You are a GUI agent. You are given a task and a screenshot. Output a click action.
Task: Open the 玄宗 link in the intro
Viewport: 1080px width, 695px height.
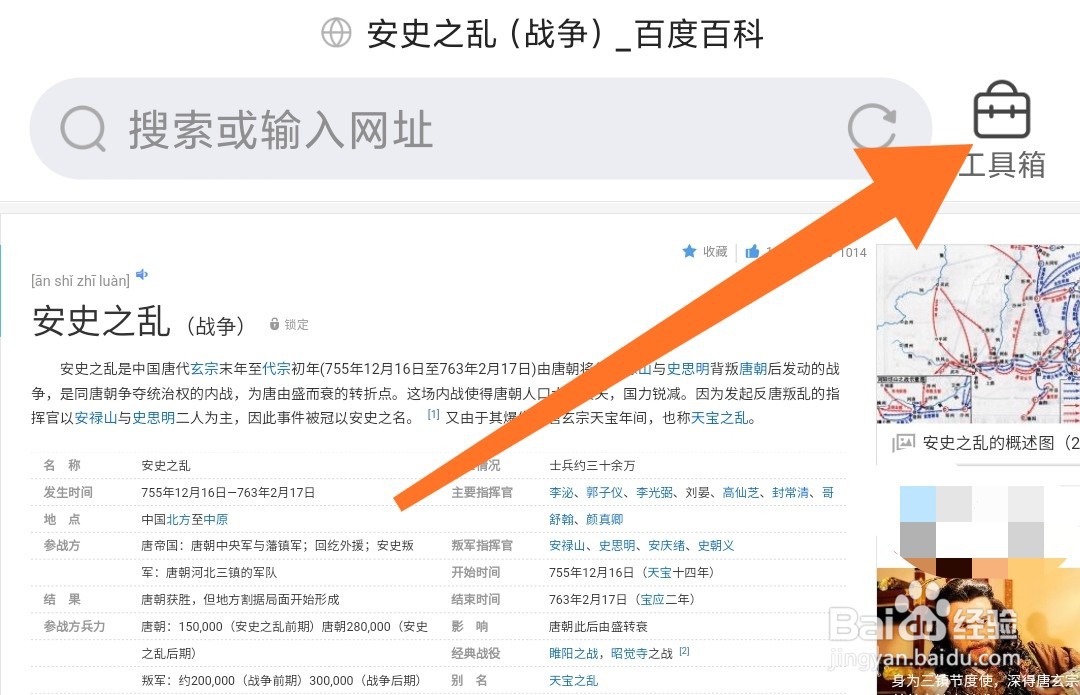[x=204, y=369]
